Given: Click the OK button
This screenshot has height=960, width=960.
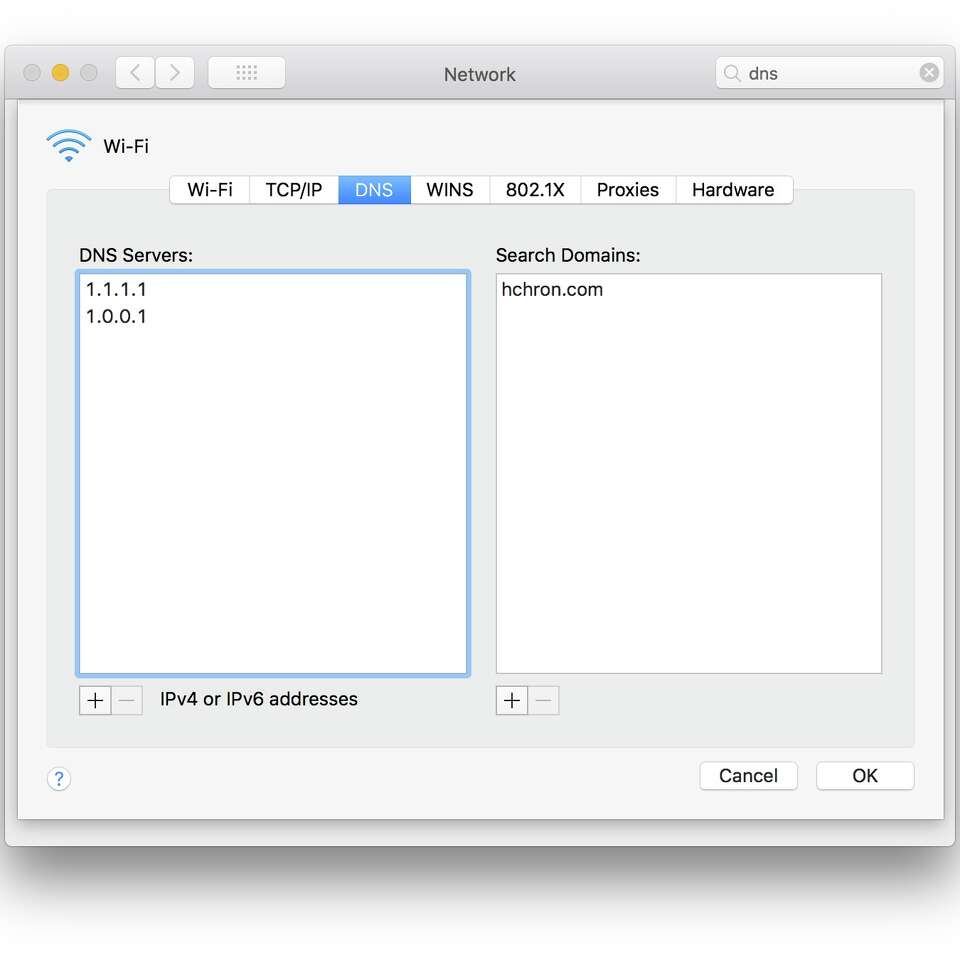Looking at the screenshot, I should pyautogui.click(x=864, y=775).
